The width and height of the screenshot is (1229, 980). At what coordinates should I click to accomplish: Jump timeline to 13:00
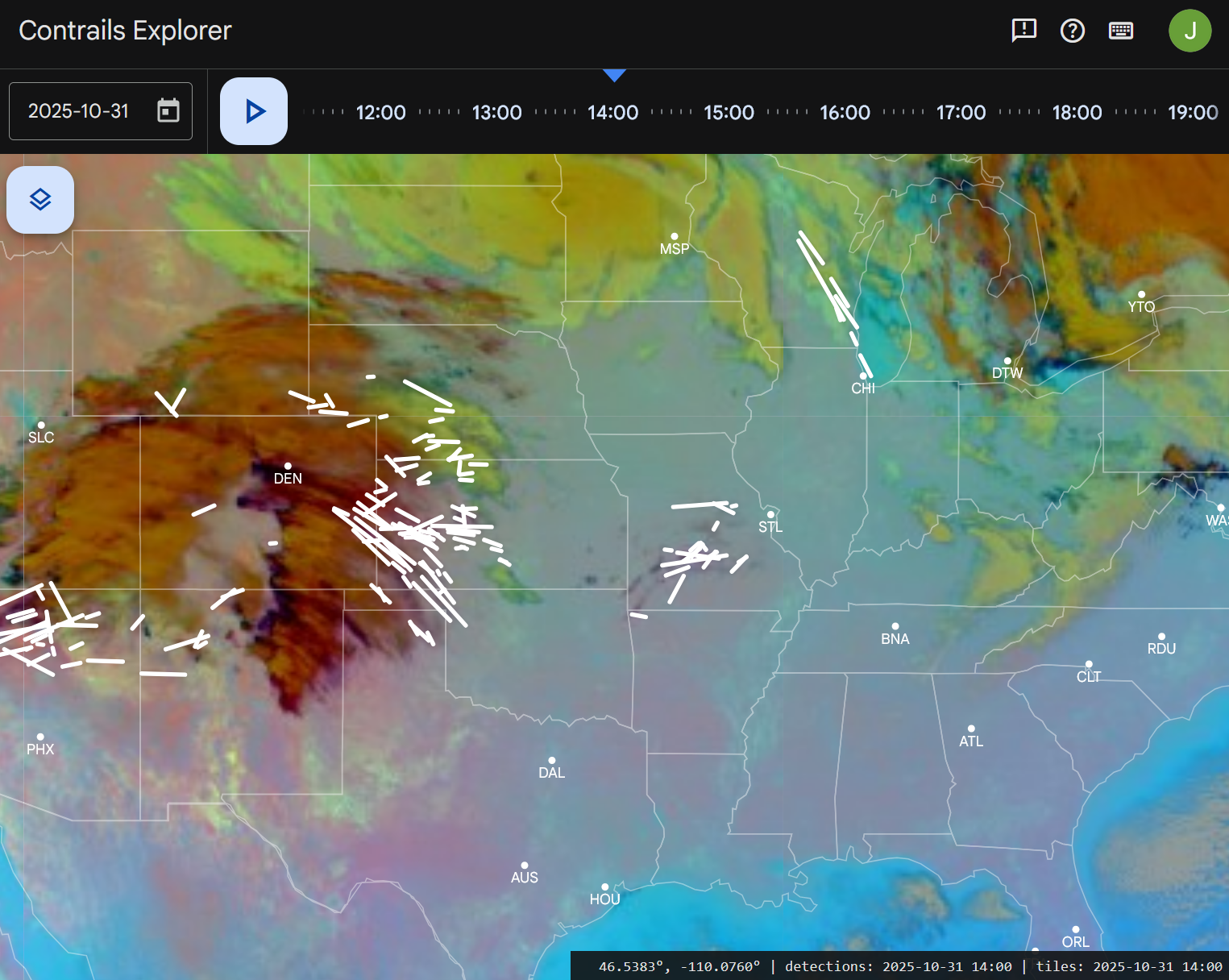coord(496,113)
